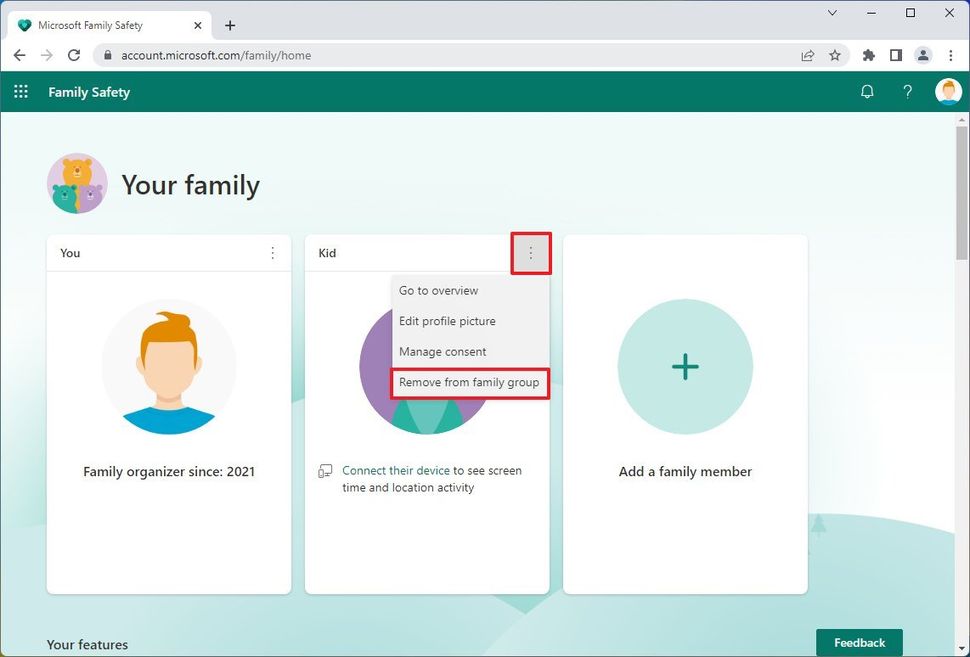The image size is (970, 657).
Task: Open the You card options menu
Action: tap(272, 253)
